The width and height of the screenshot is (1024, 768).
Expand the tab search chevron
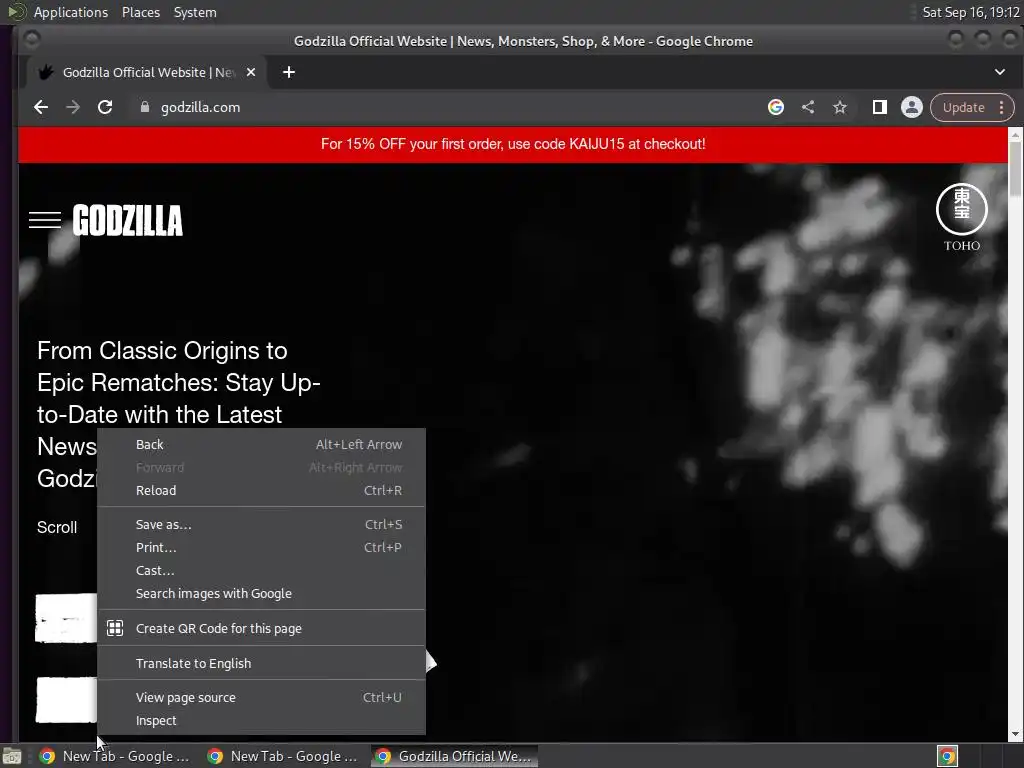point(999,72)
